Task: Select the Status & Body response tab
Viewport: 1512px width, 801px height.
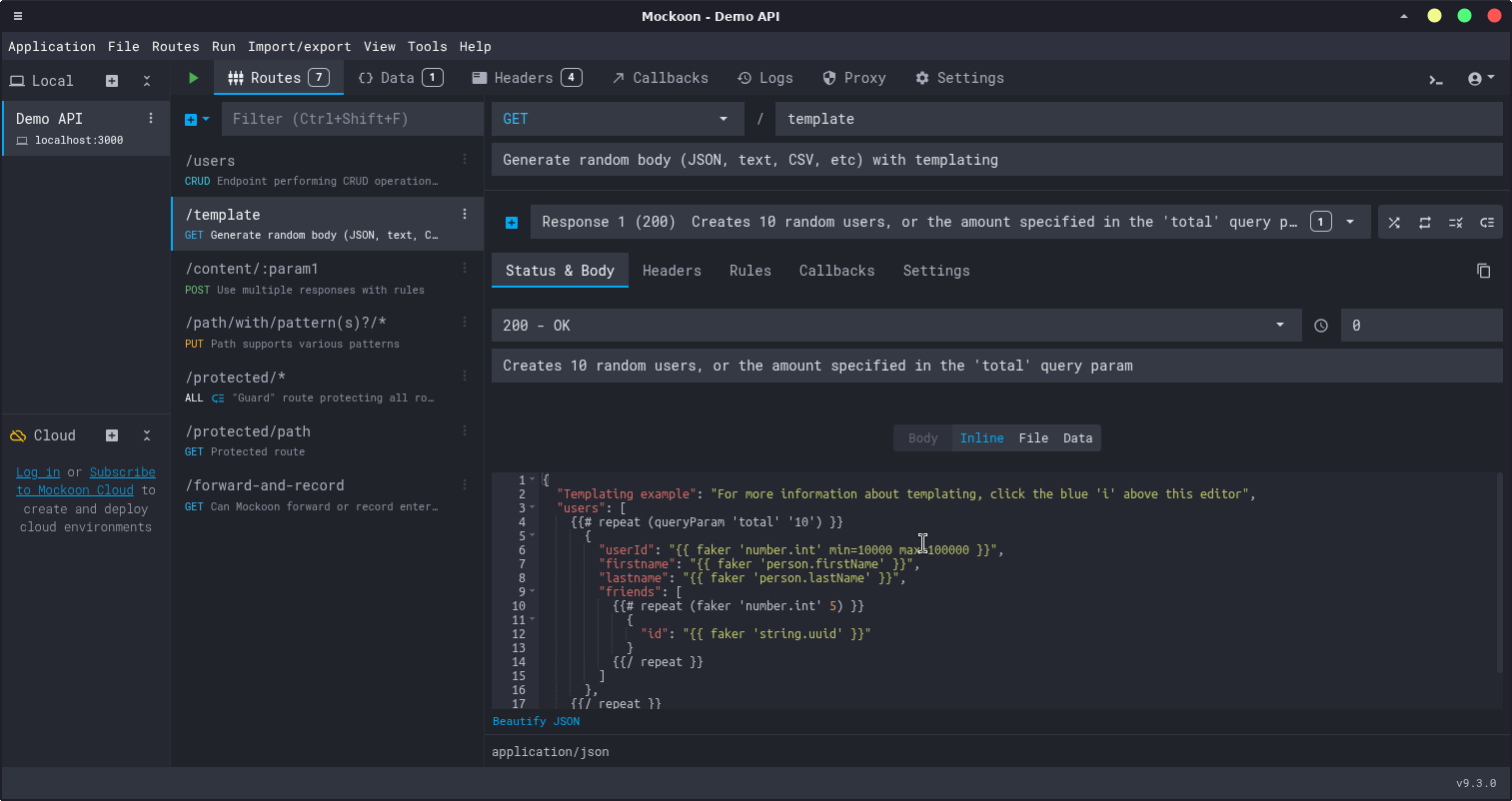Action: pos(560,271)
